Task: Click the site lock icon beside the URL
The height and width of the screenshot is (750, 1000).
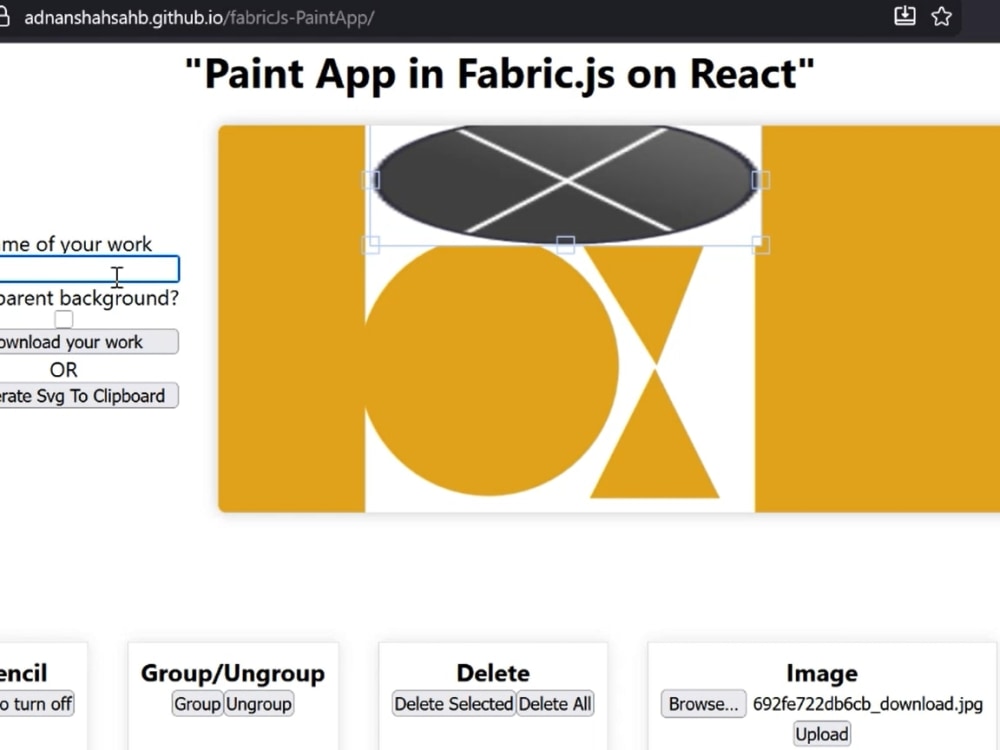Action: tap(4, 17)
